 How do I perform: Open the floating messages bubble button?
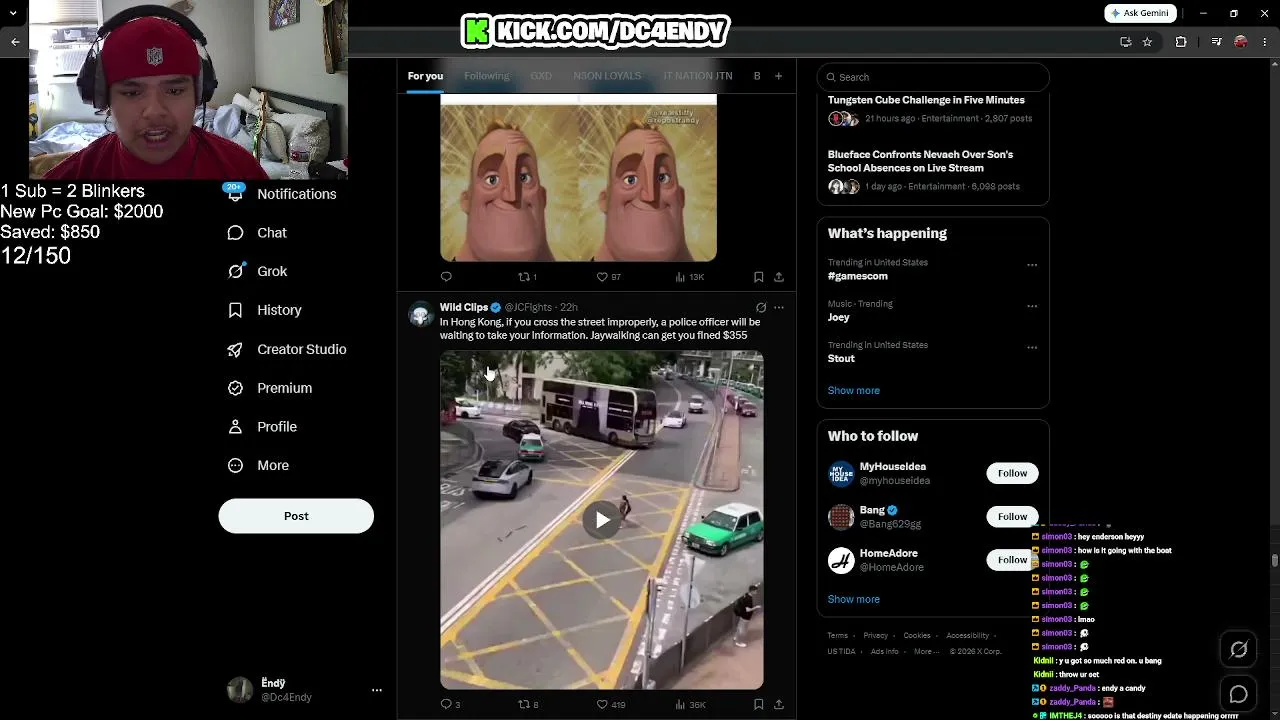click(x=1238, y=694)
